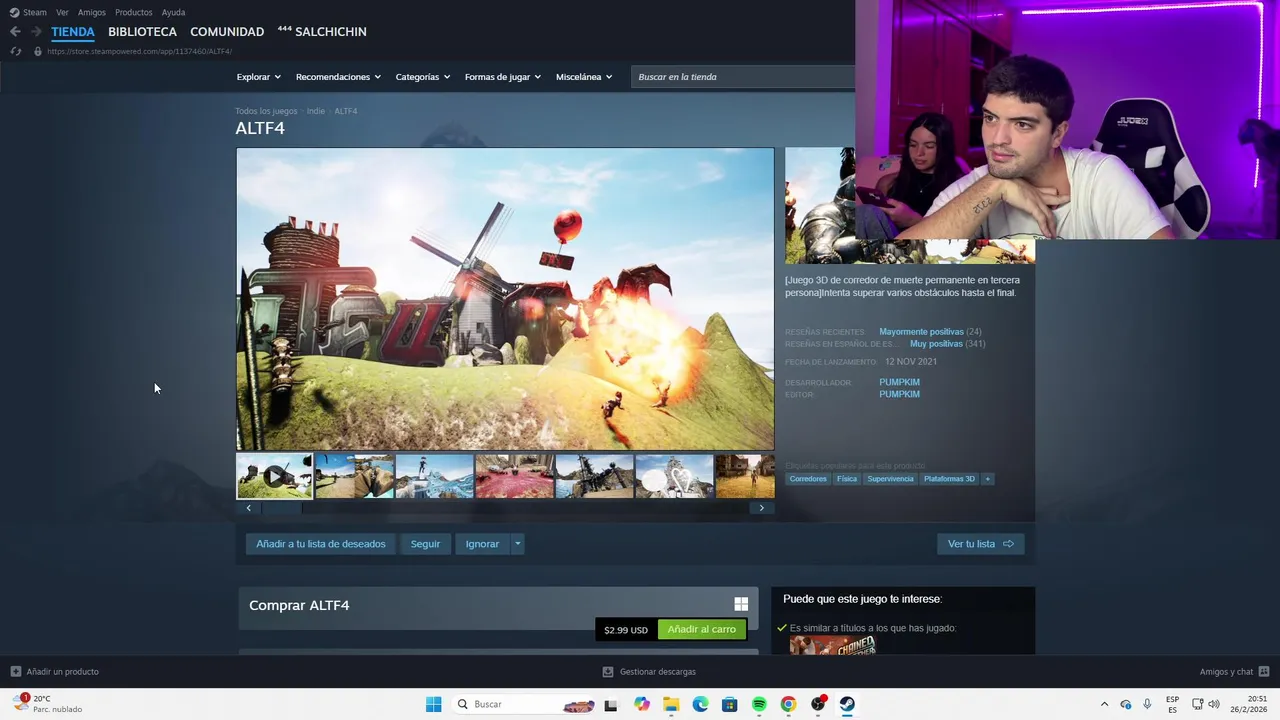
Task: Expand the Formas de jugar dropdown
Action: pos(503,77)
